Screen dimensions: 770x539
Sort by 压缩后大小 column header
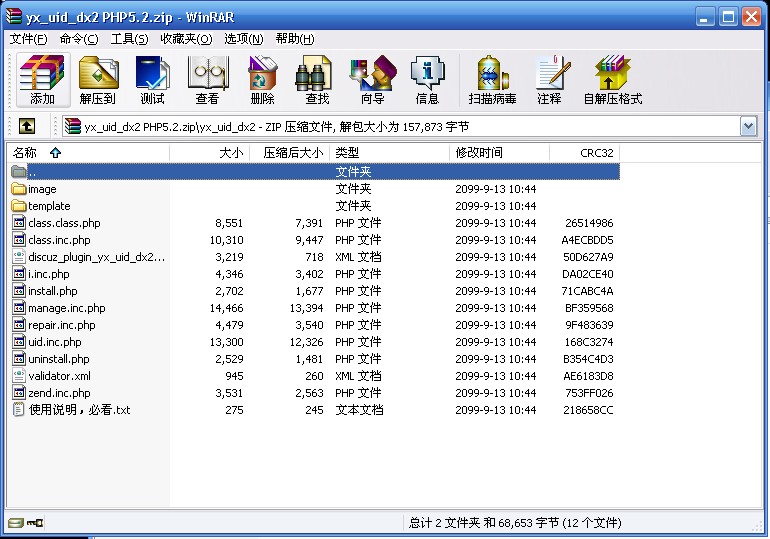click(x=290, y=153)
